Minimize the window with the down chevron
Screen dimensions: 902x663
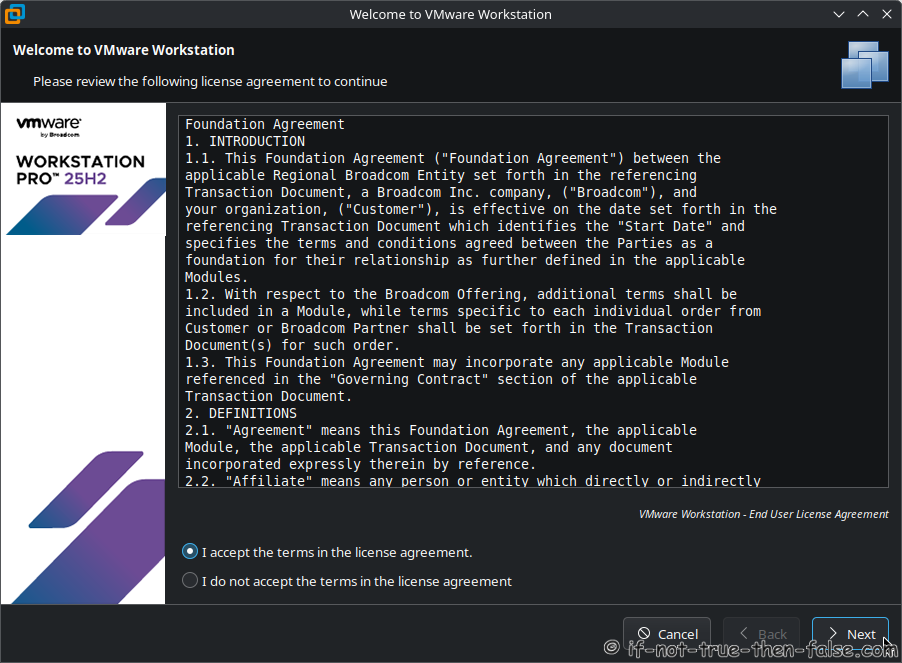point(839,14)
